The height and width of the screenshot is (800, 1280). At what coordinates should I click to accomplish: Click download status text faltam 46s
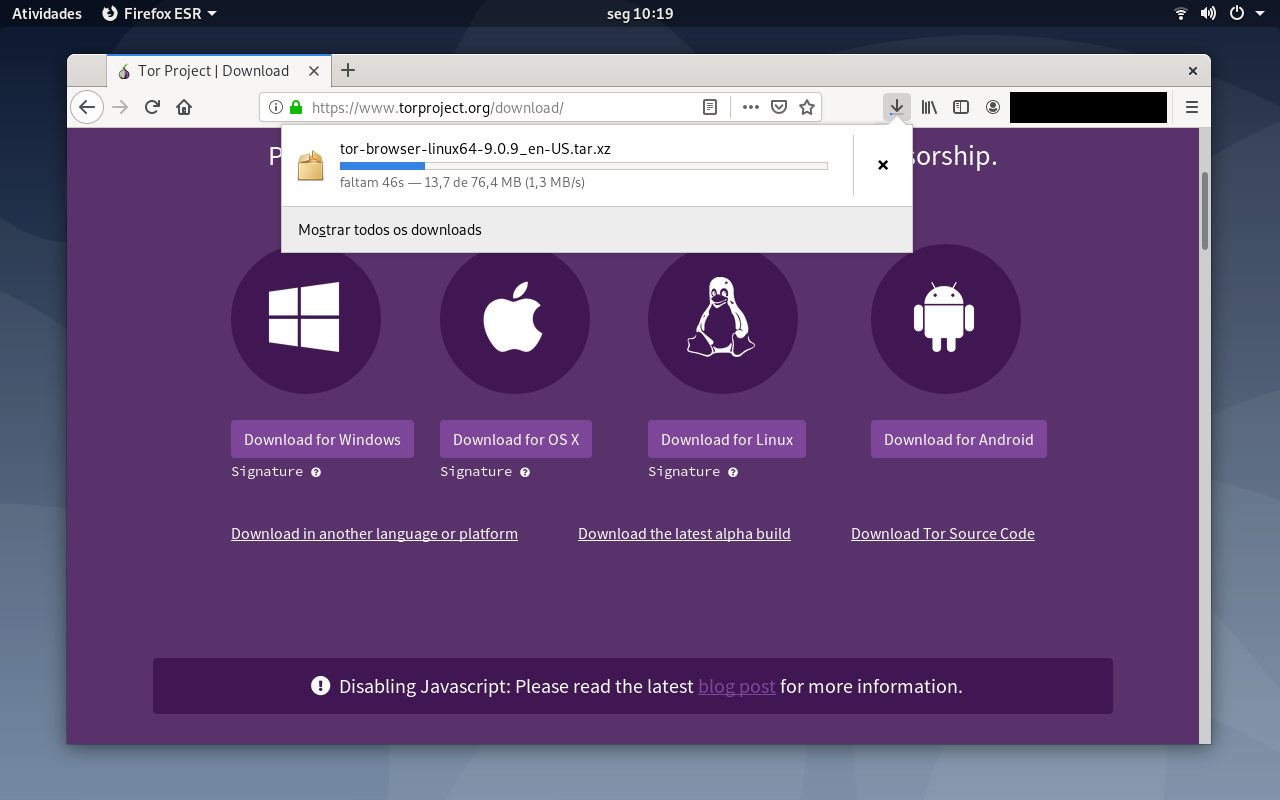[x=462, y=183]
